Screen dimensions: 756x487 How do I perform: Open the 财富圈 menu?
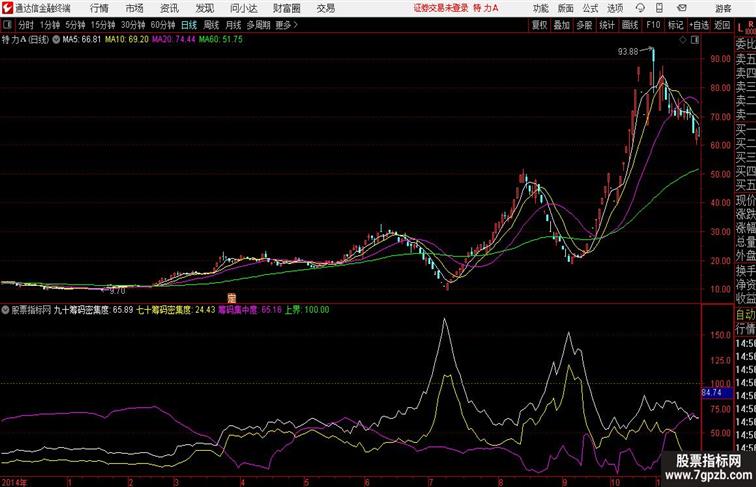click(286, 8)
